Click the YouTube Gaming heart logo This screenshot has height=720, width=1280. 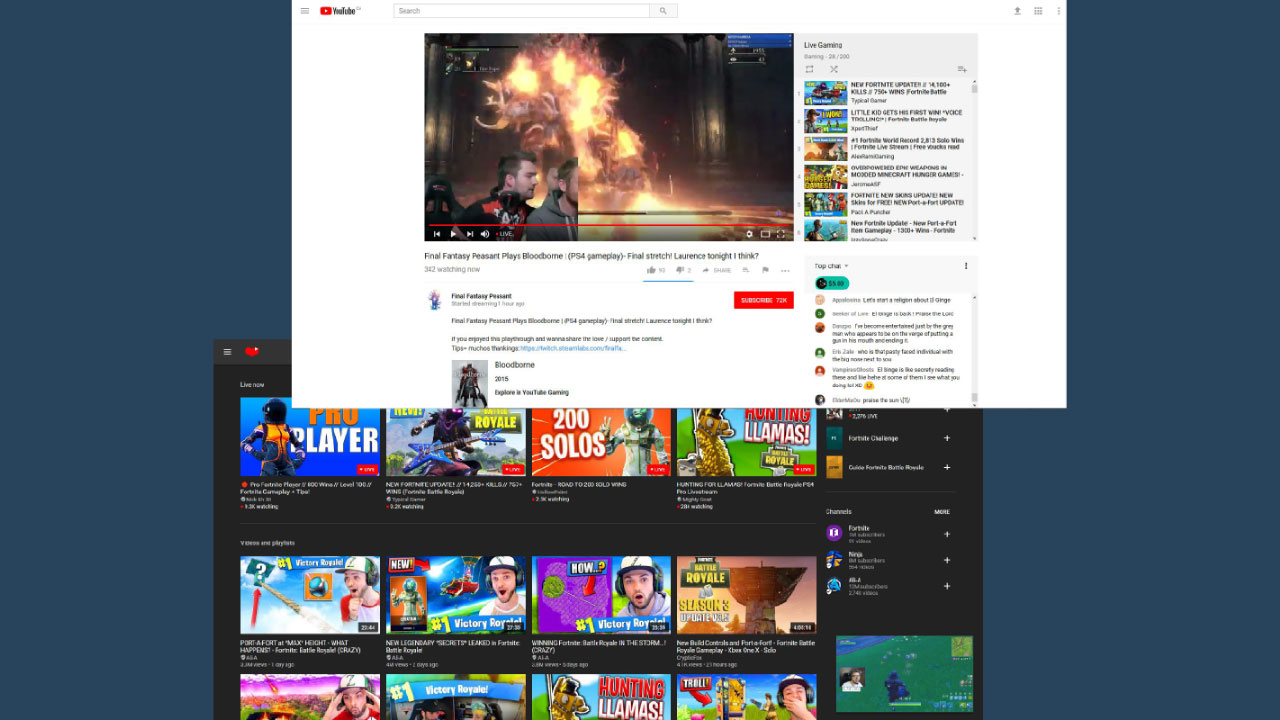tap(252, 351)
